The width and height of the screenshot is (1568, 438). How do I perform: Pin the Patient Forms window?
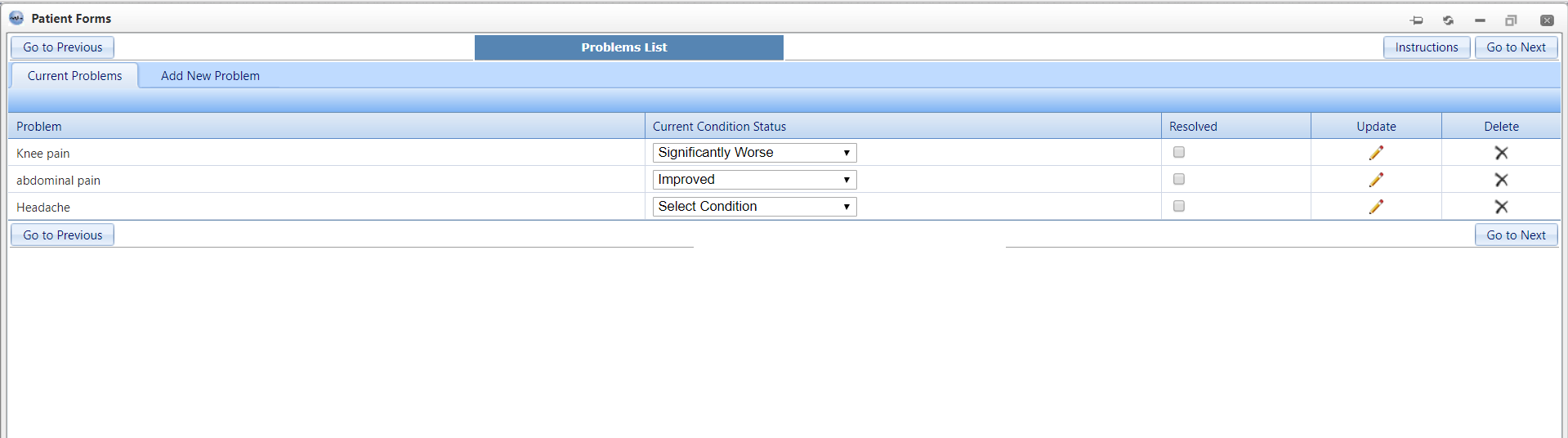pyautogui.click(x=1417, y=20)
